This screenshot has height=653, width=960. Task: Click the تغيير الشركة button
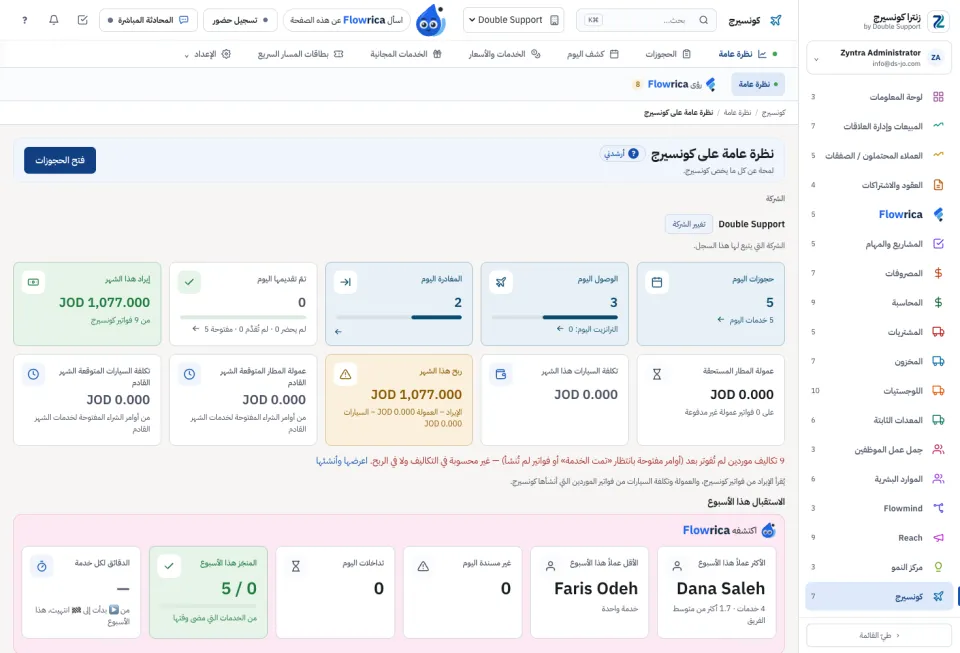point(689,224)
